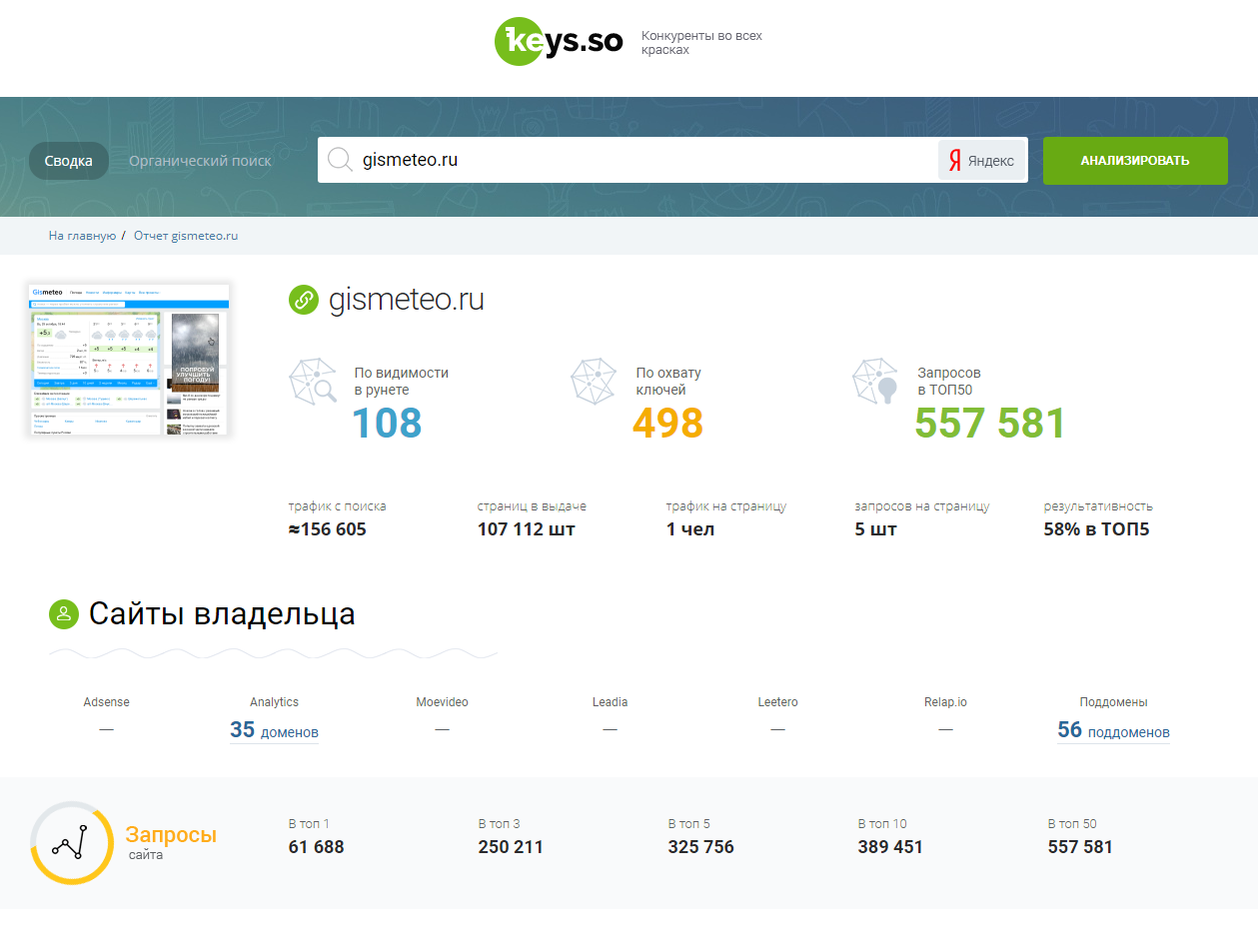Click the green link icon beside gismeteo.ru
This screenshot has width=1258, height=952.
(303, 299)
